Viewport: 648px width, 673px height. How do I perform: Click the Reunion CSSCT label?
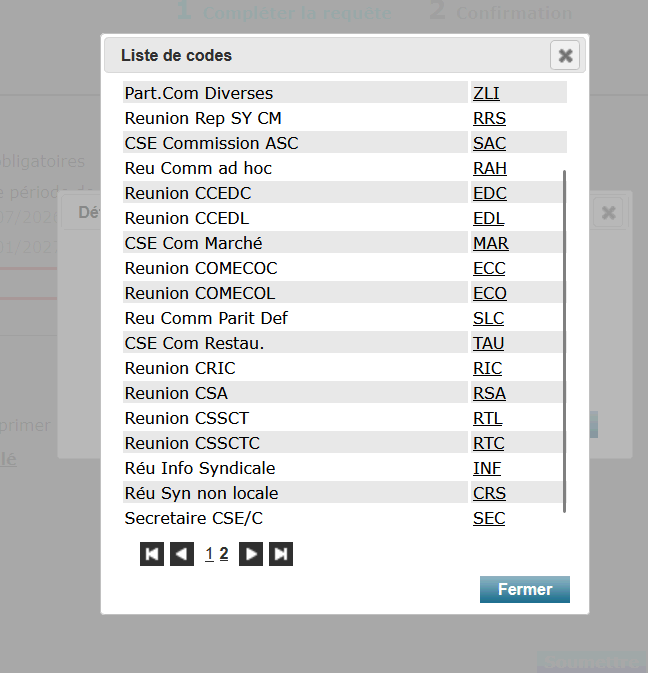point(187,418)
